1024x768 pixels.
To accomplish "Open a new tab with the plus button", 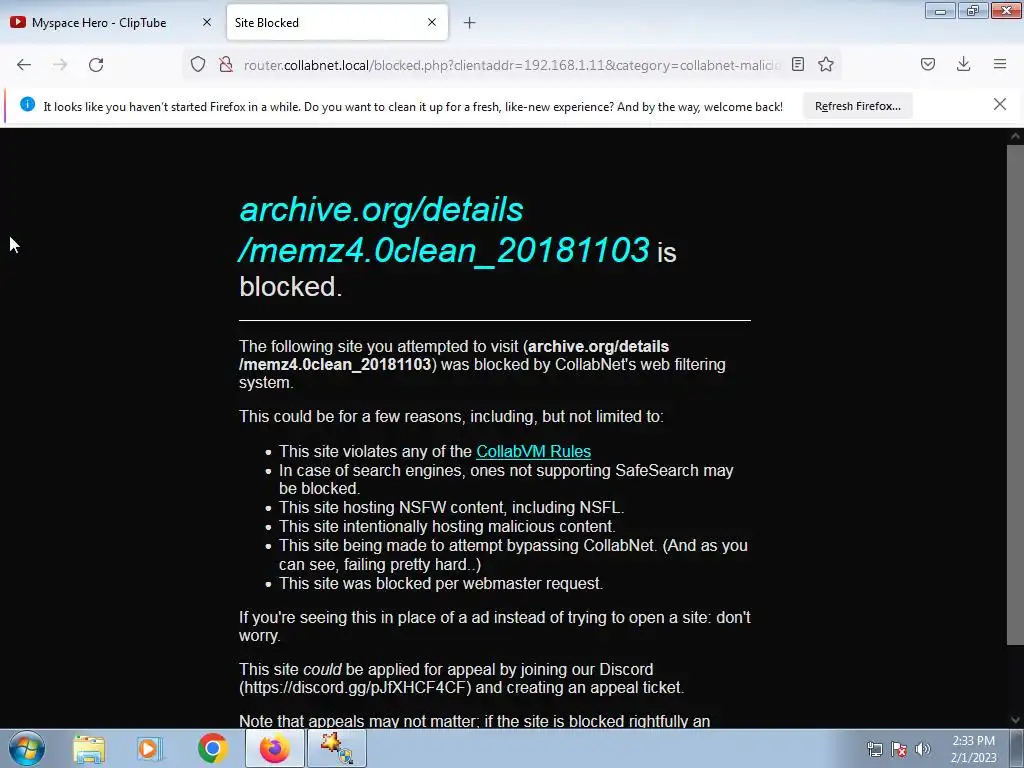I will click(470, 23).
